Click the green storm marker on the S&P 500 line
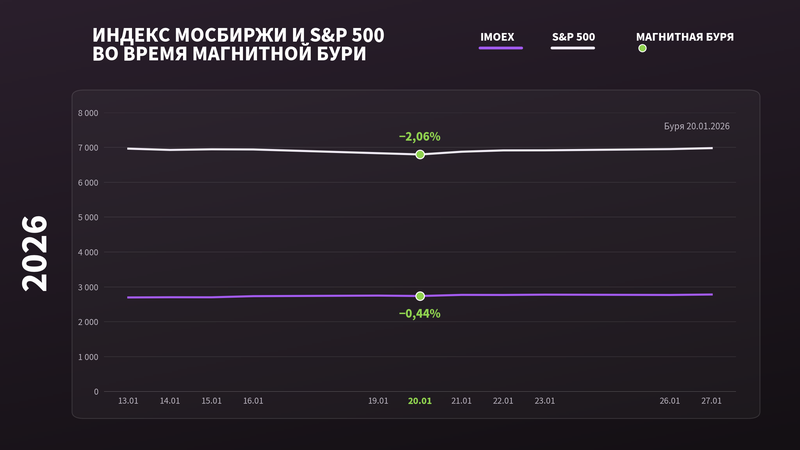 click(420, 155)
